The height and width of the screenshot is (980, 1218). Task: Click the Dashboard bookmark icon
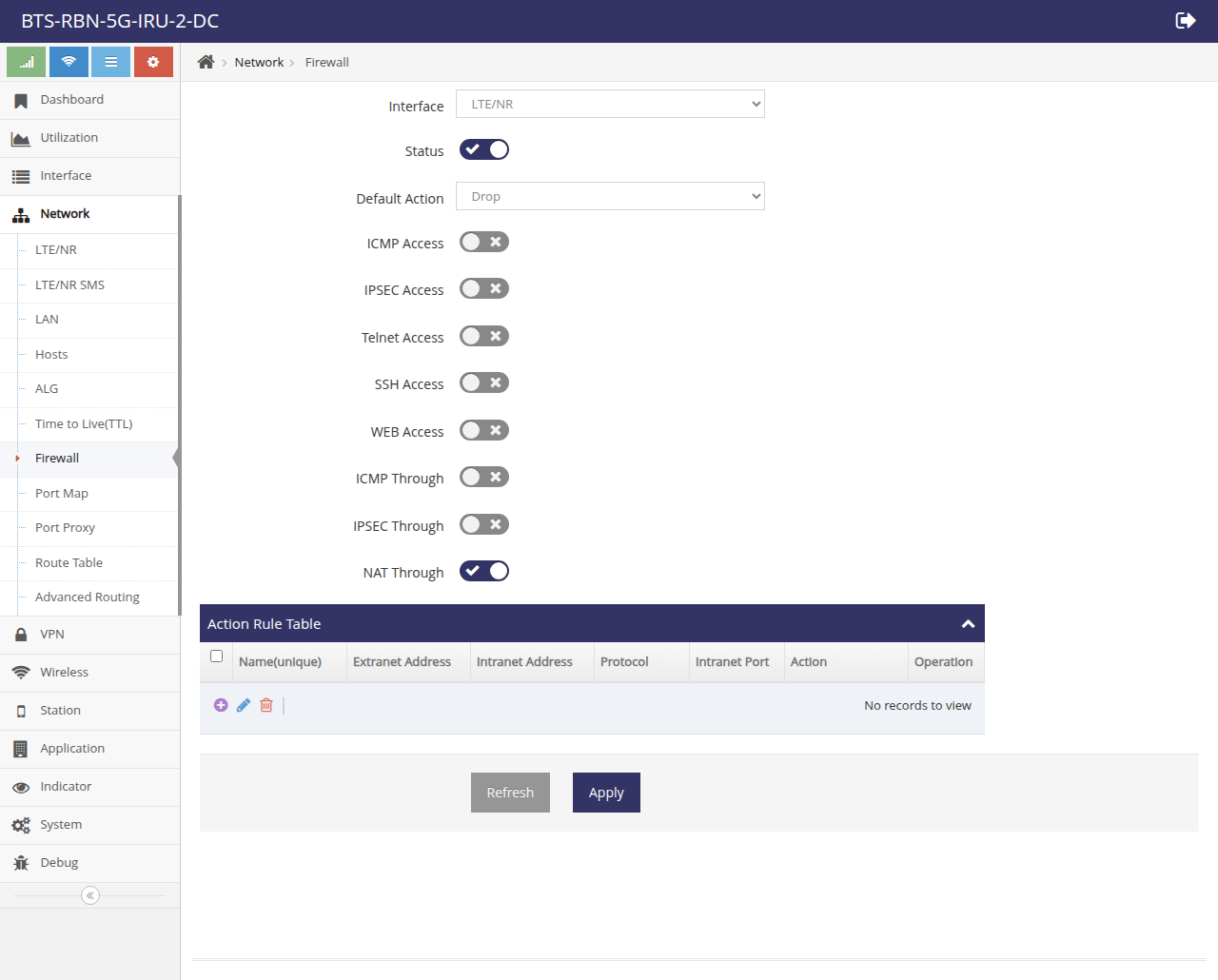click(21, 100)
